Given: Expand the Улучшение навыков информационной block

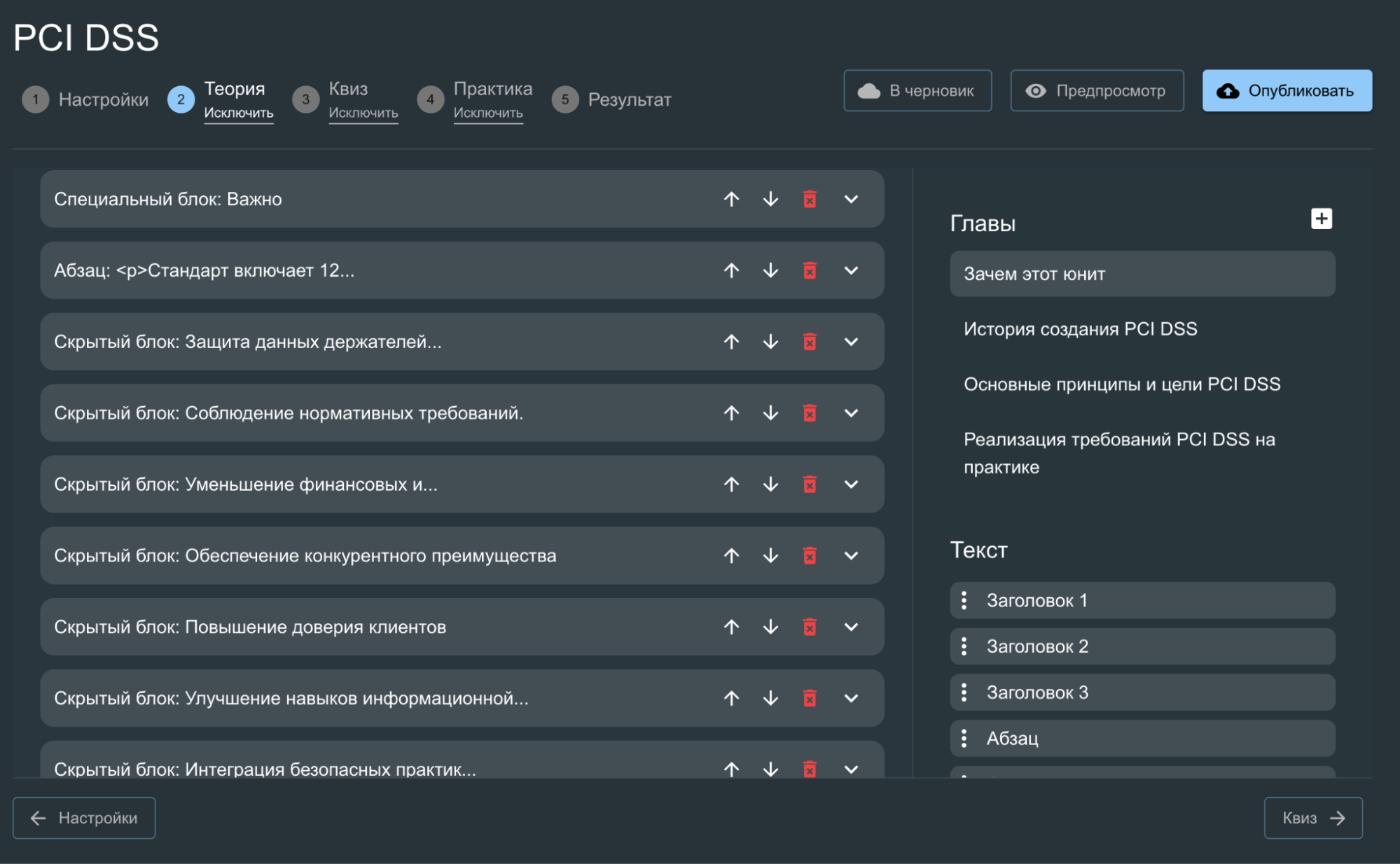Looking at the screenshot, I should coord(851,699).
